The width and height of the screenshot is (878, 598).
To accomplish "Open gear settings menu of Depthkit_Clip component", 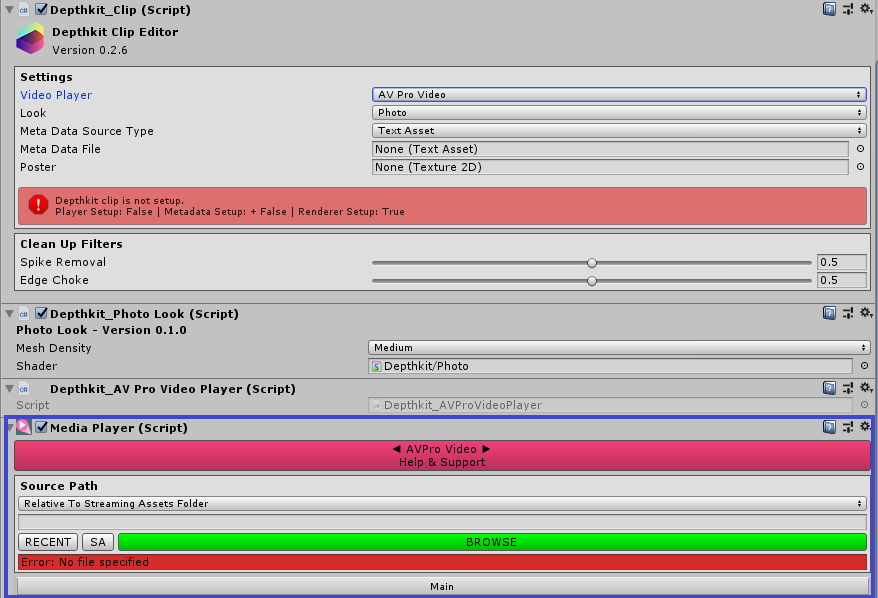I will coord(865,9).
